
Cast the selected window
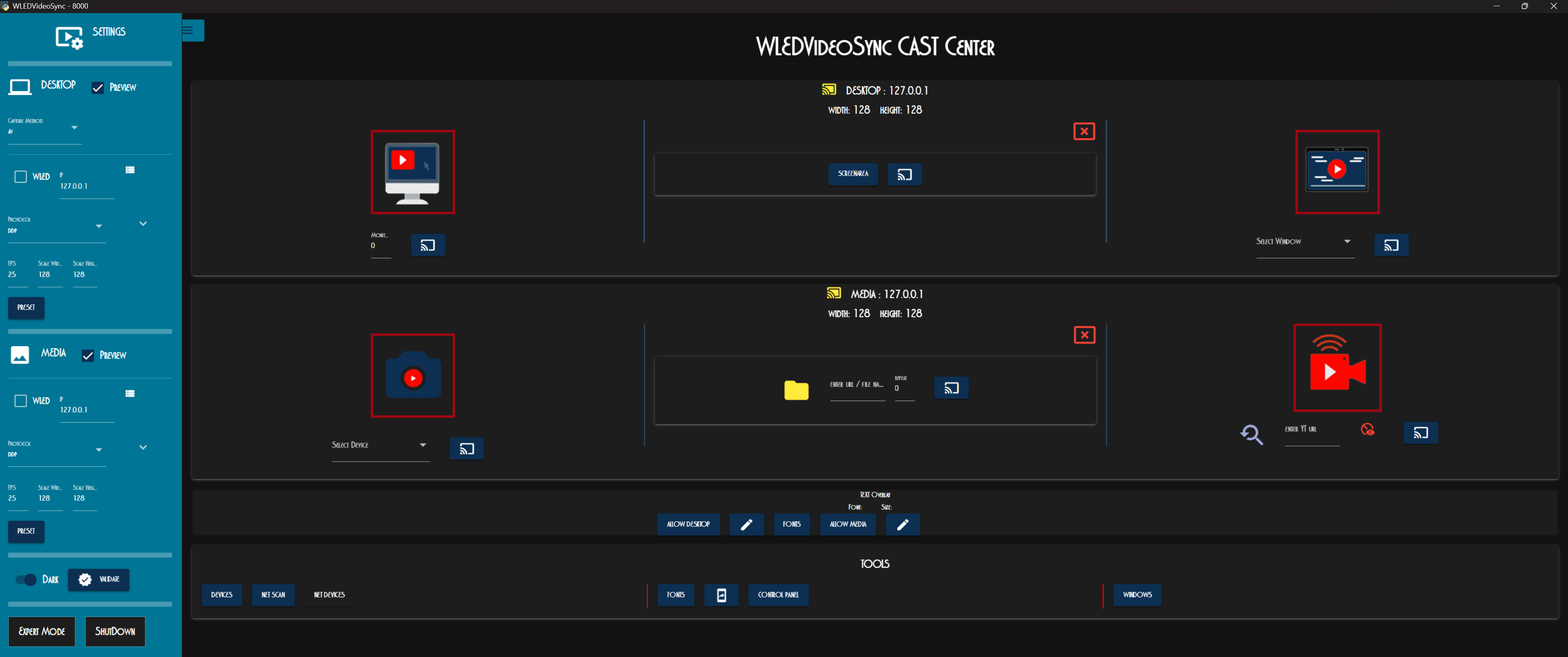tap(1391, 245)
